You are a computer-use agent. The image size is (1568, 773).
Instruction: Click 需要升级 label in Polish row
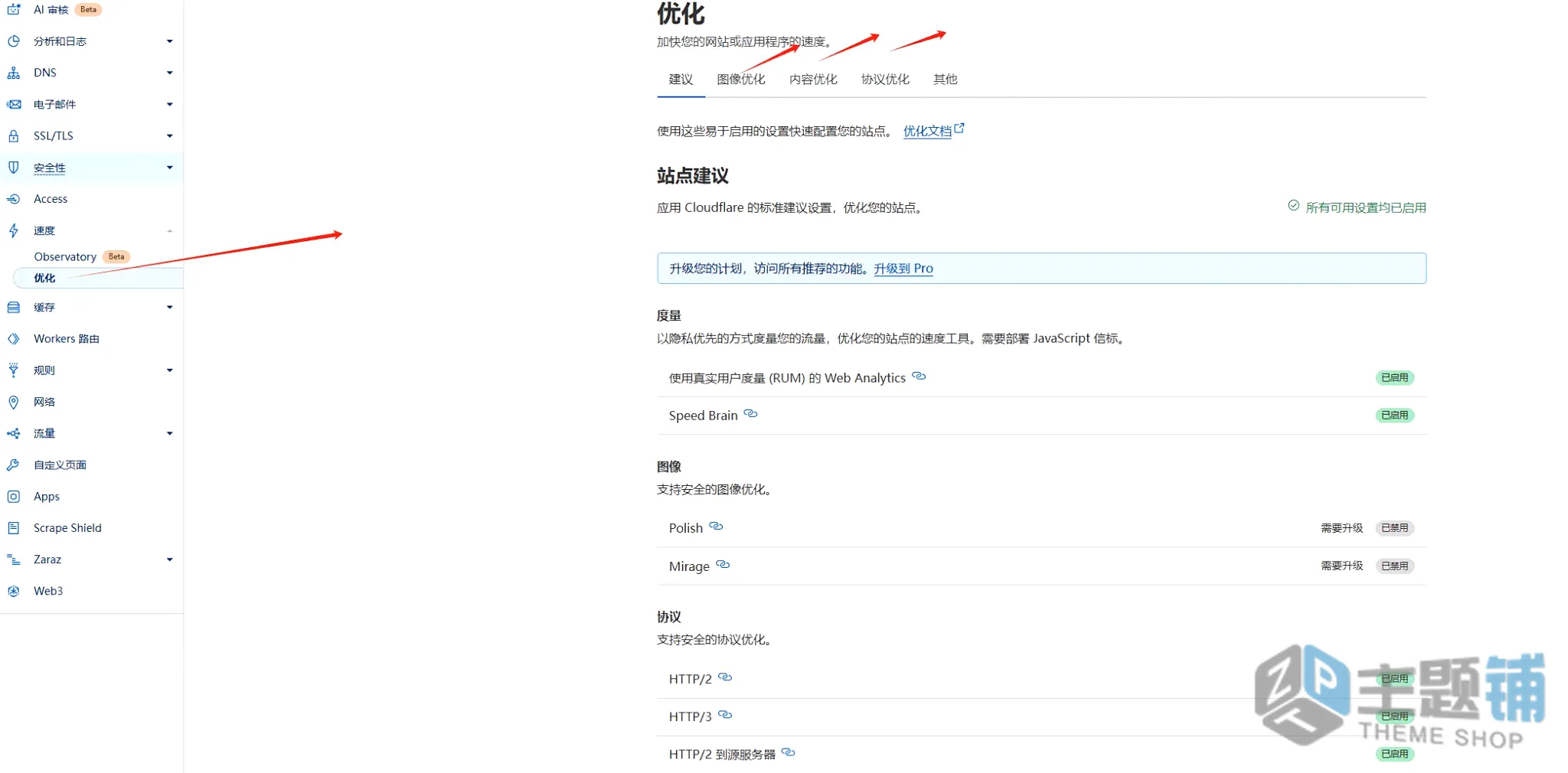(1342, 528)
